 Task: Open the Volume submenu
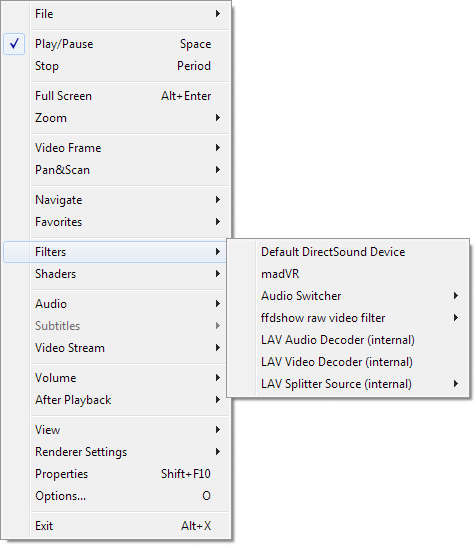tap(116, 377)
